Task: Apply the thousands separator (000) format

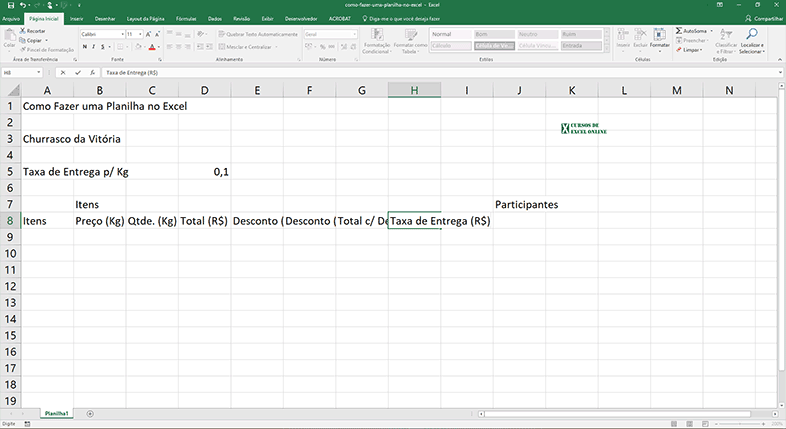Action: click(x=331, y=47)
